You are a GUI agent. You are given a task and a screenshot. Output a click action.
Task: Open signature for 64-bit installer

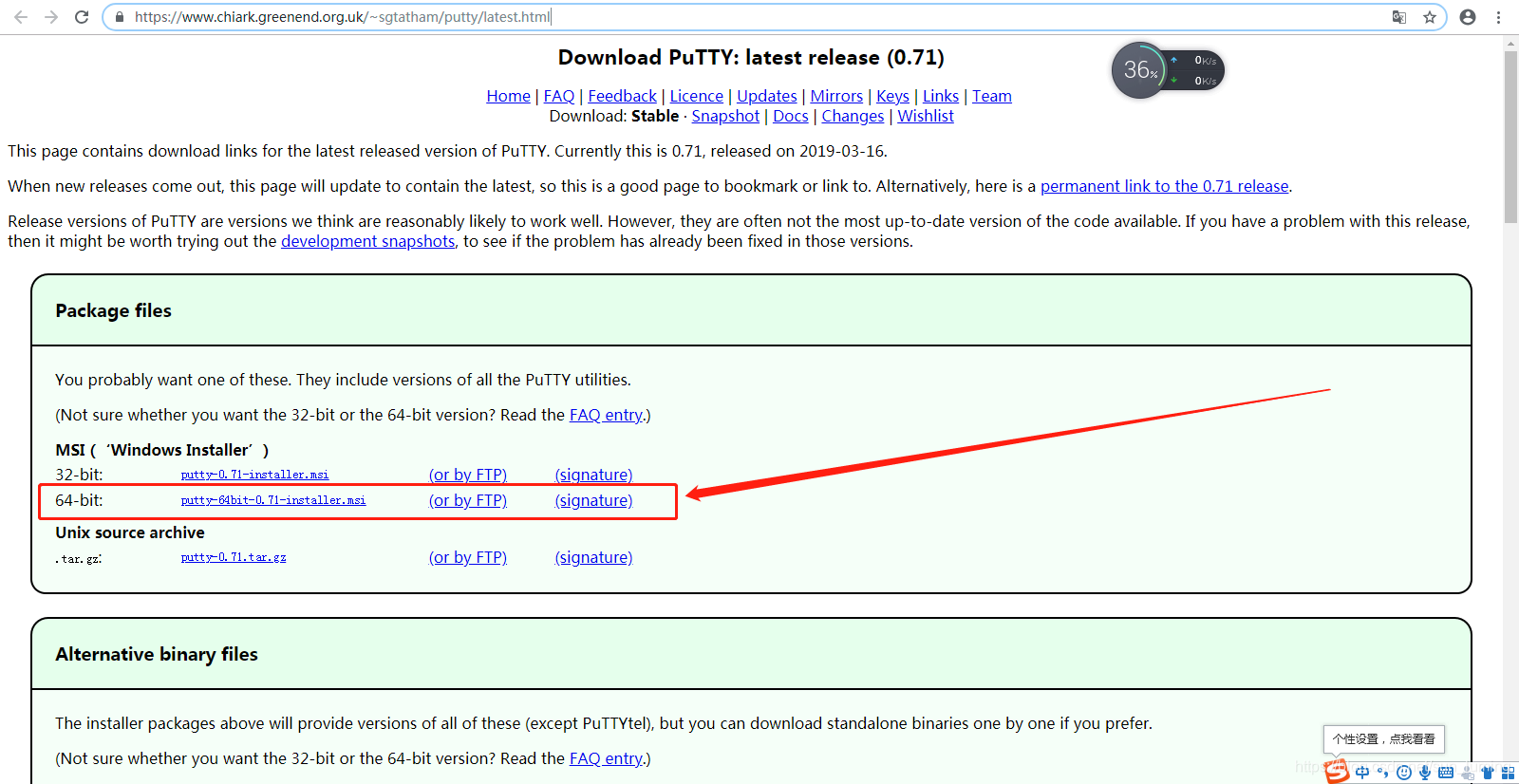pyautogui.click(x=593, y=500)
